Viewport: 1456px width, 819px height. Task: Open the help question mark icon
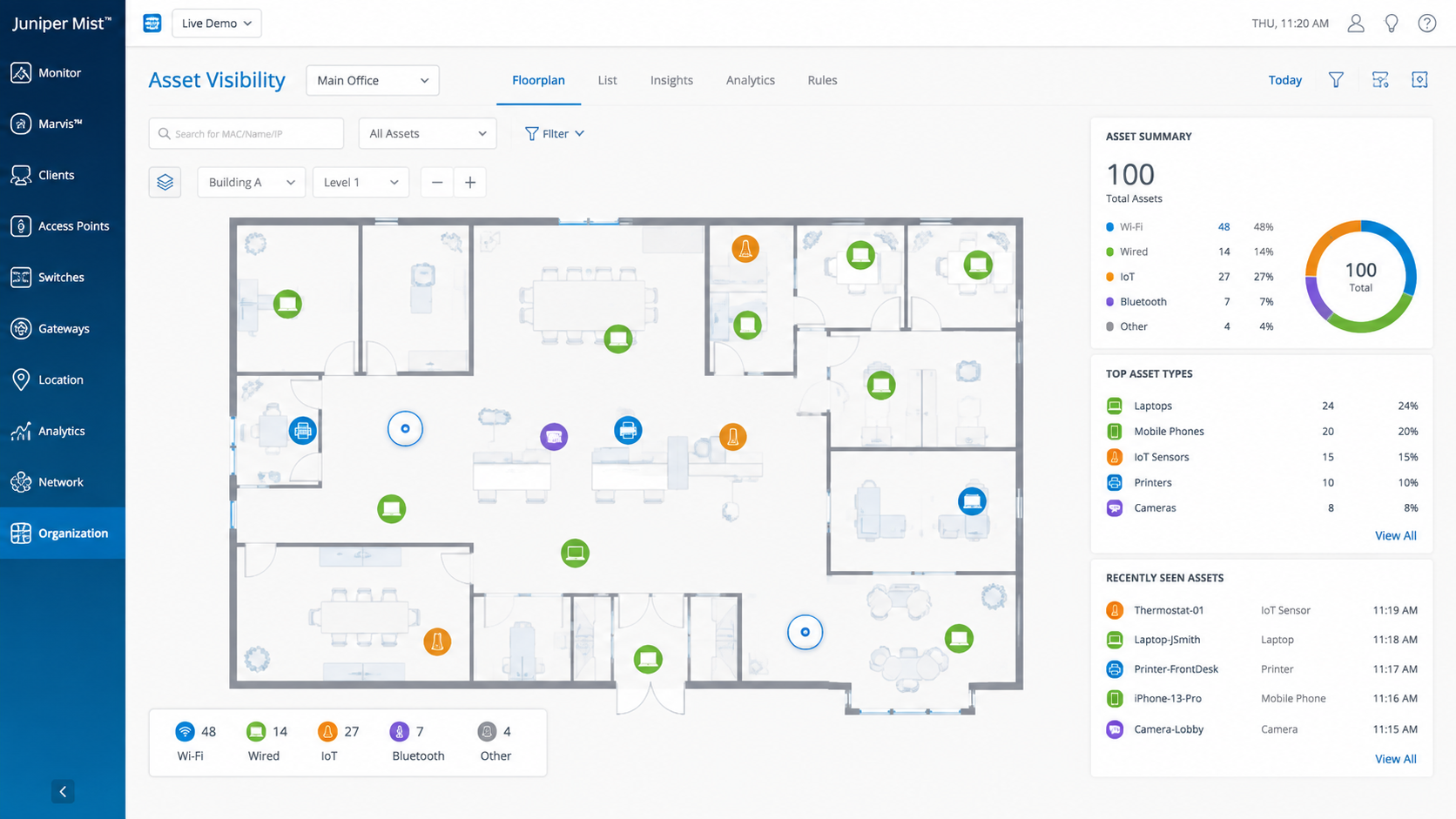coord(1426,23)
